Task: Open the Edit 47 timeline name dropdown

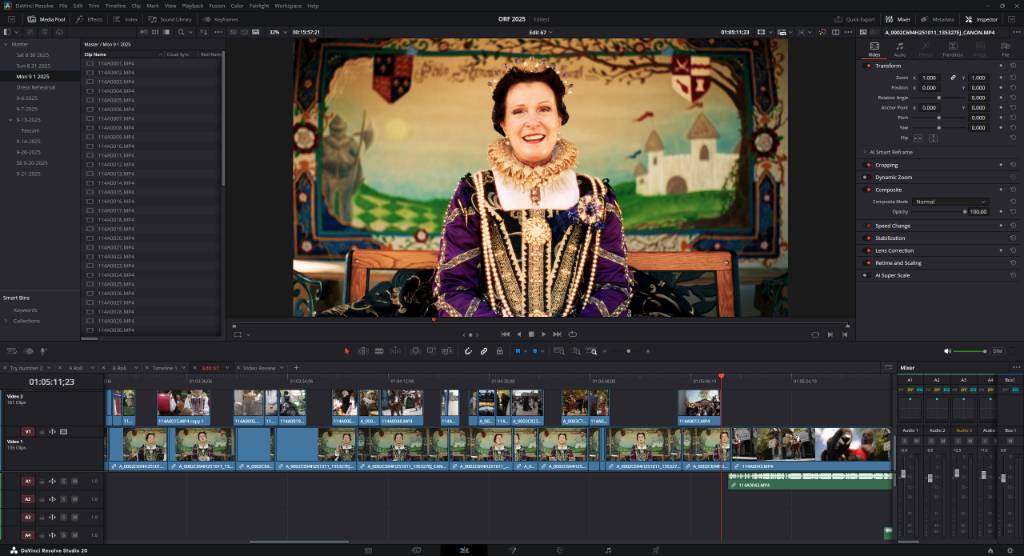Action: coord(541,32)
